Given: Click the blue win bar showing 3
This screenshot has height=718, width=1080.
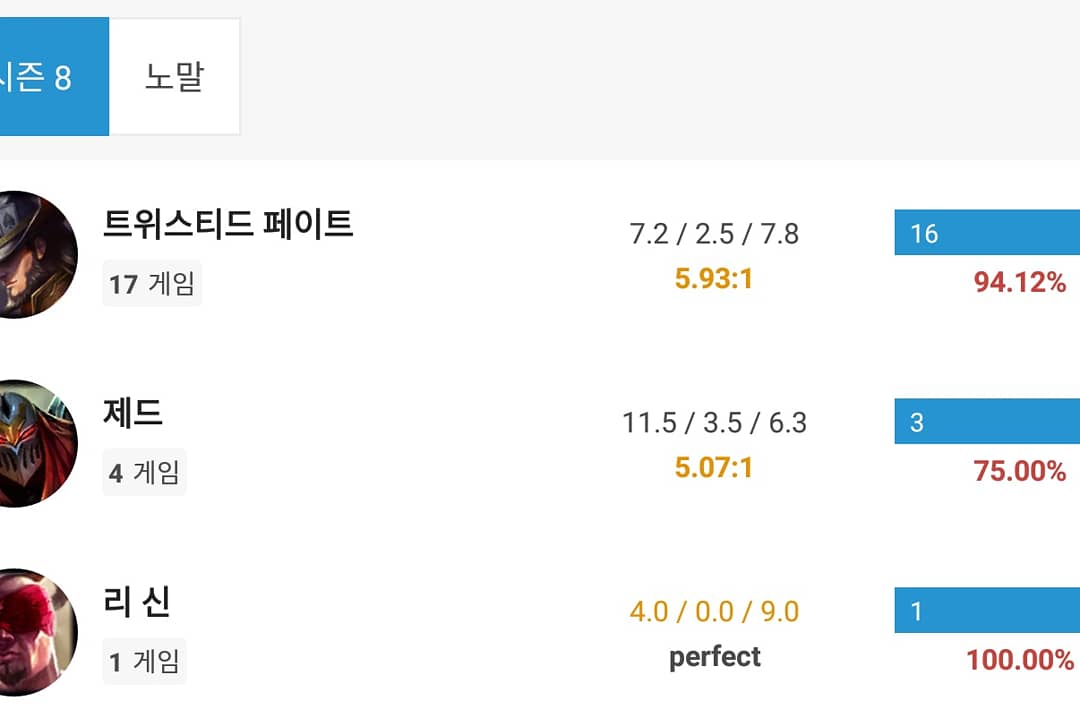Looking at the screenshot, I should click(x=986, y=422).
